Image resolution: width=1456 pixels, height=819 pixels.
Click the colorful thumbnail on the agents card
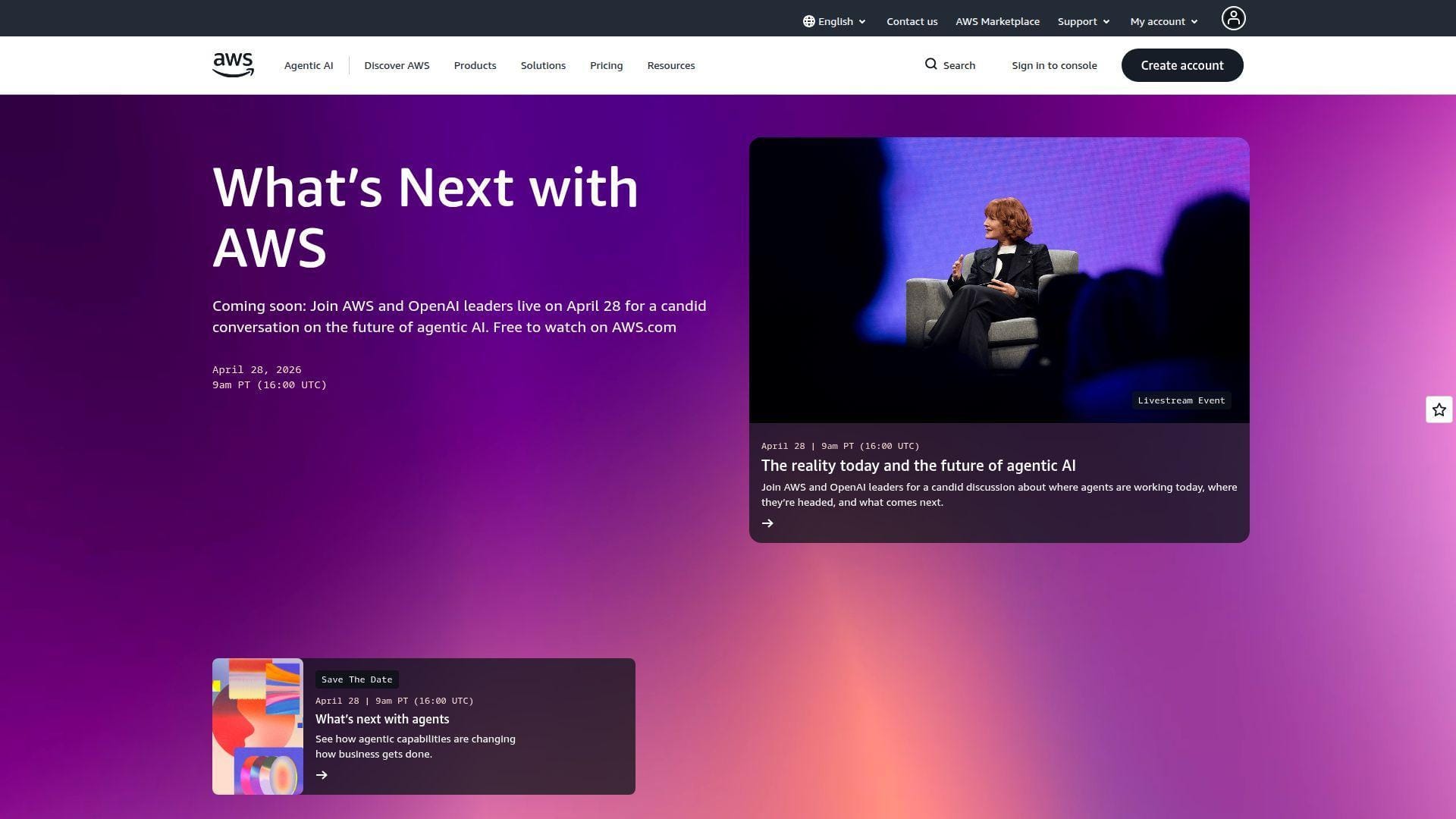coord(257,726)
